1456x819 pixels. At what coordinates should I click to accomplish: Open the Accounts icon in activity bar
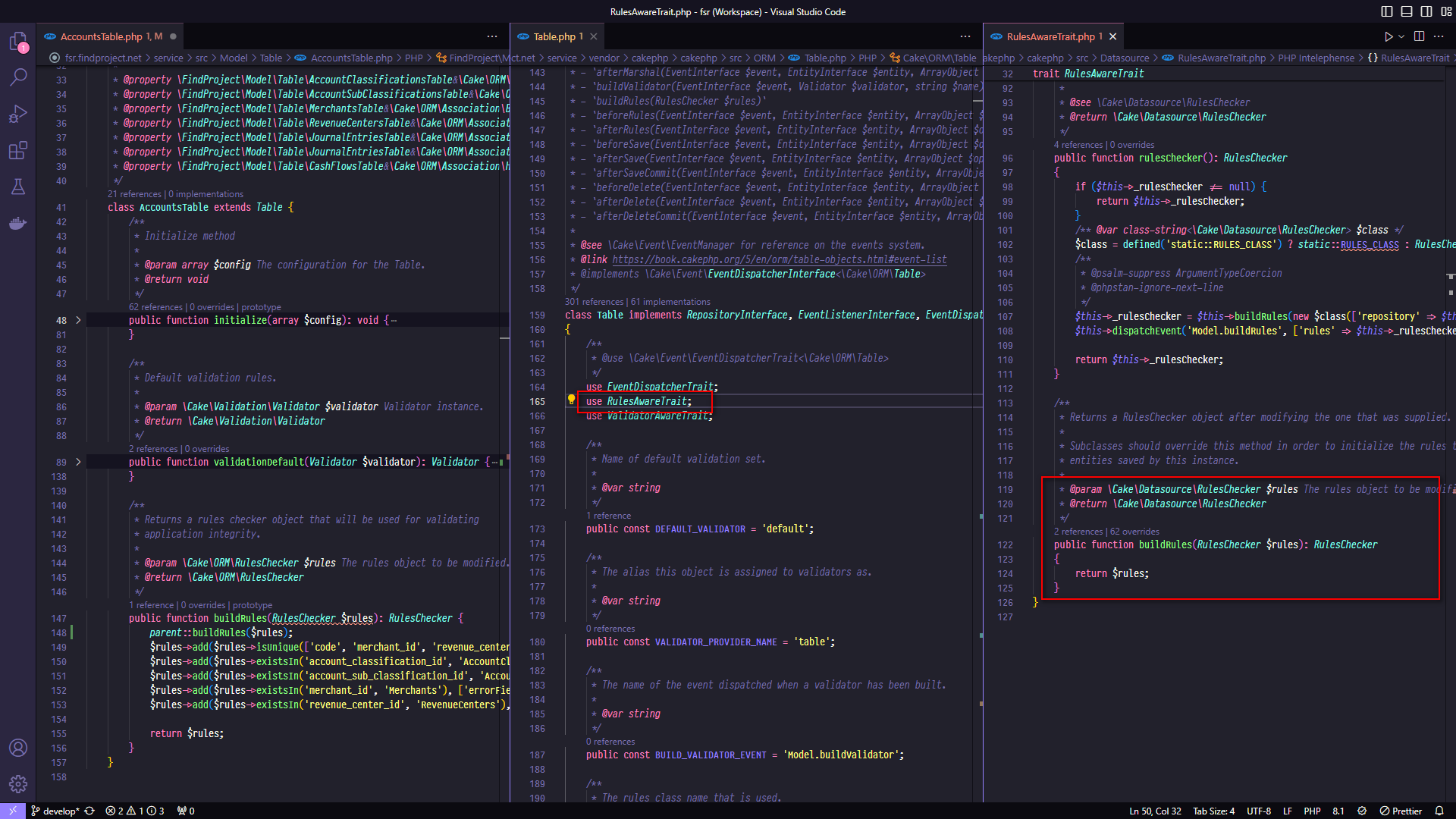[x=18, y=748]
